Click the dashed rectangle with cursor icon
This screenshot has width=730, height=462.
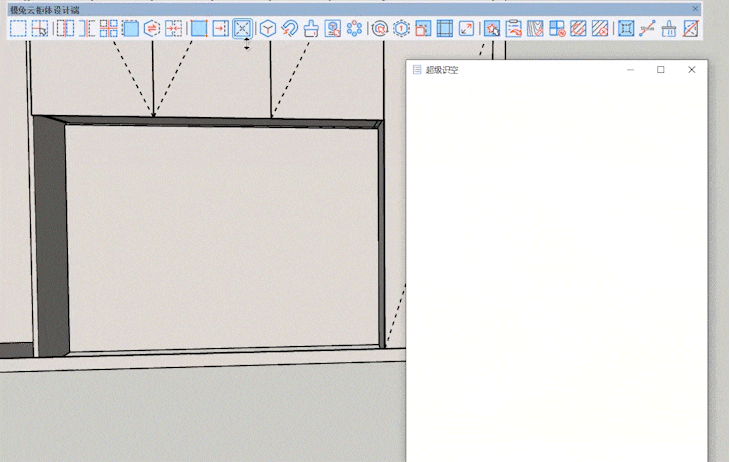click(x=40, y=29)
